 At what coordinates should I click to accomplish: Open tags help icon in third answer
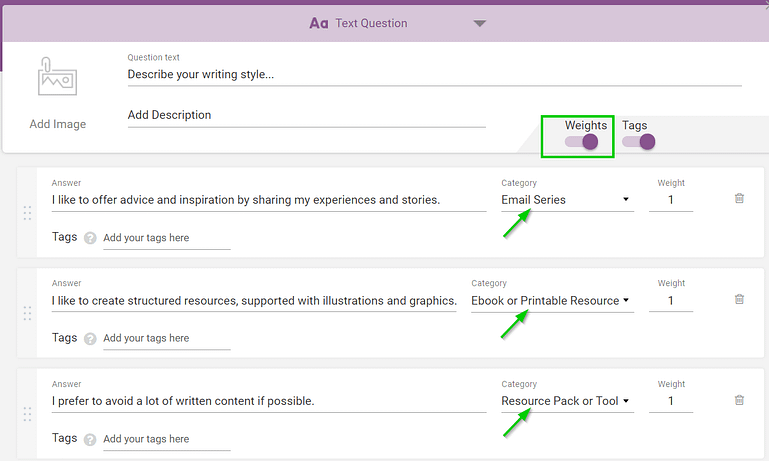90,439
